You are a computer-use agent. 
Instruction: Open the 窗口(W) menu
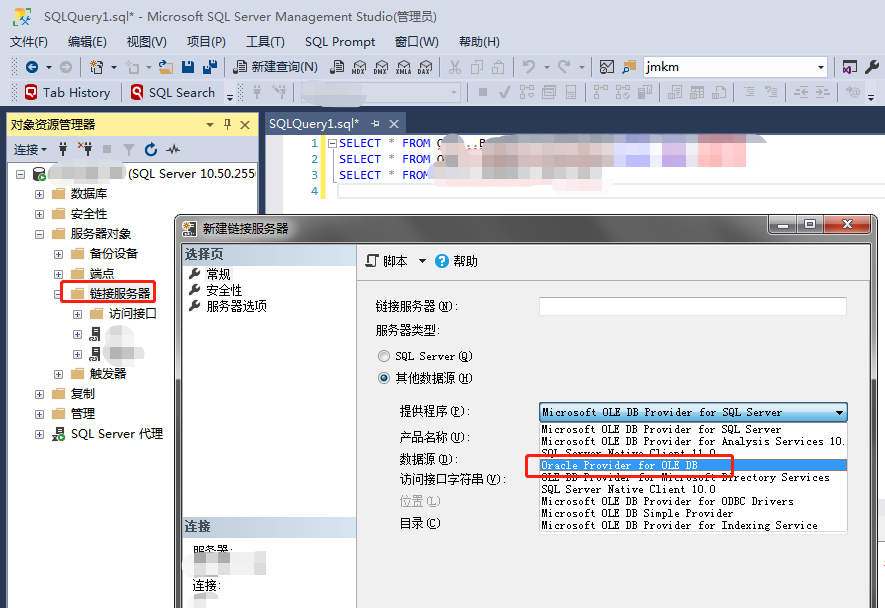pos(417,42)
